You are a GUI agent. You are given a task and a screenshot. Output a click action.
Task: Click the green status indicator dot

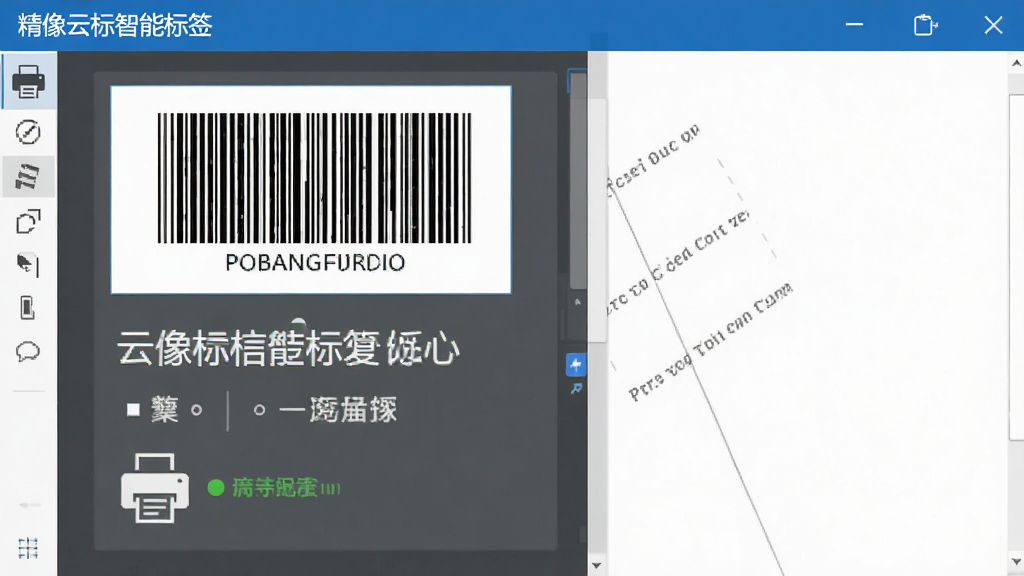point(216,488)
